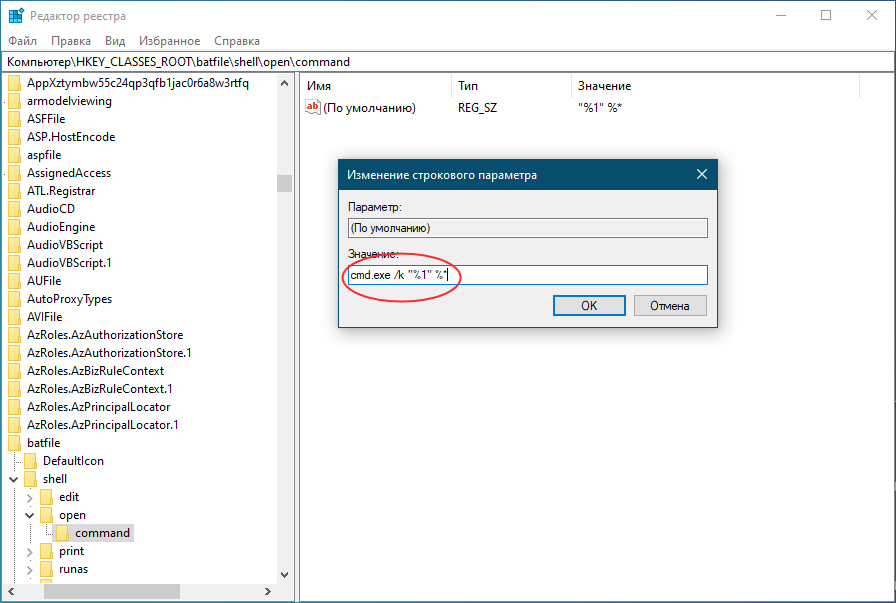Click the AVIFile folder icon
This screenshot has width=896, height=603.
click(15, 317)
